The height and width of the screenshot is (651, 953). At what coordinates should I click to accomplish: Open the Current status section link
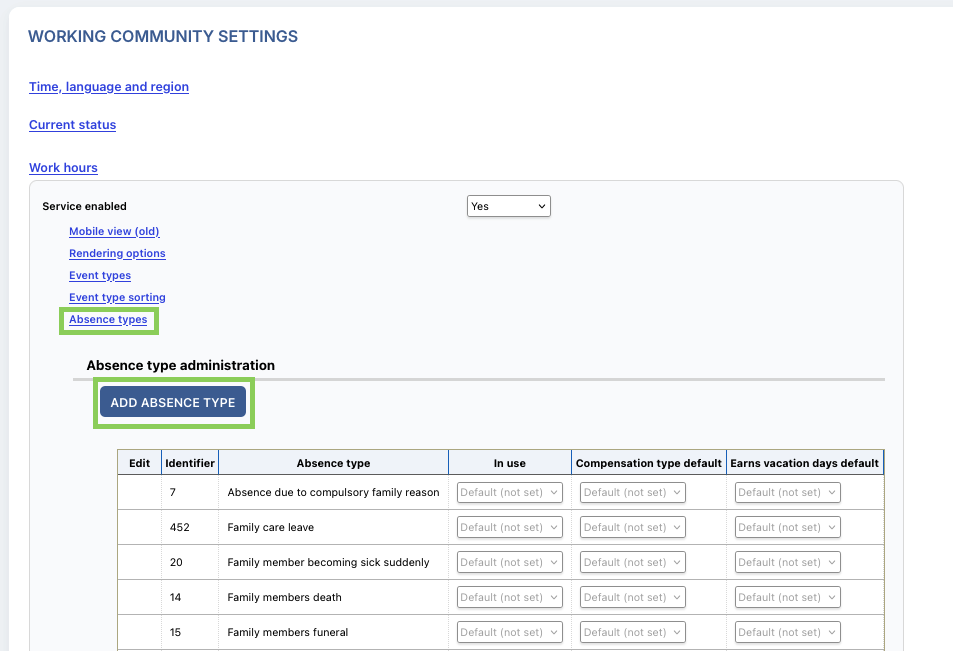72,125
